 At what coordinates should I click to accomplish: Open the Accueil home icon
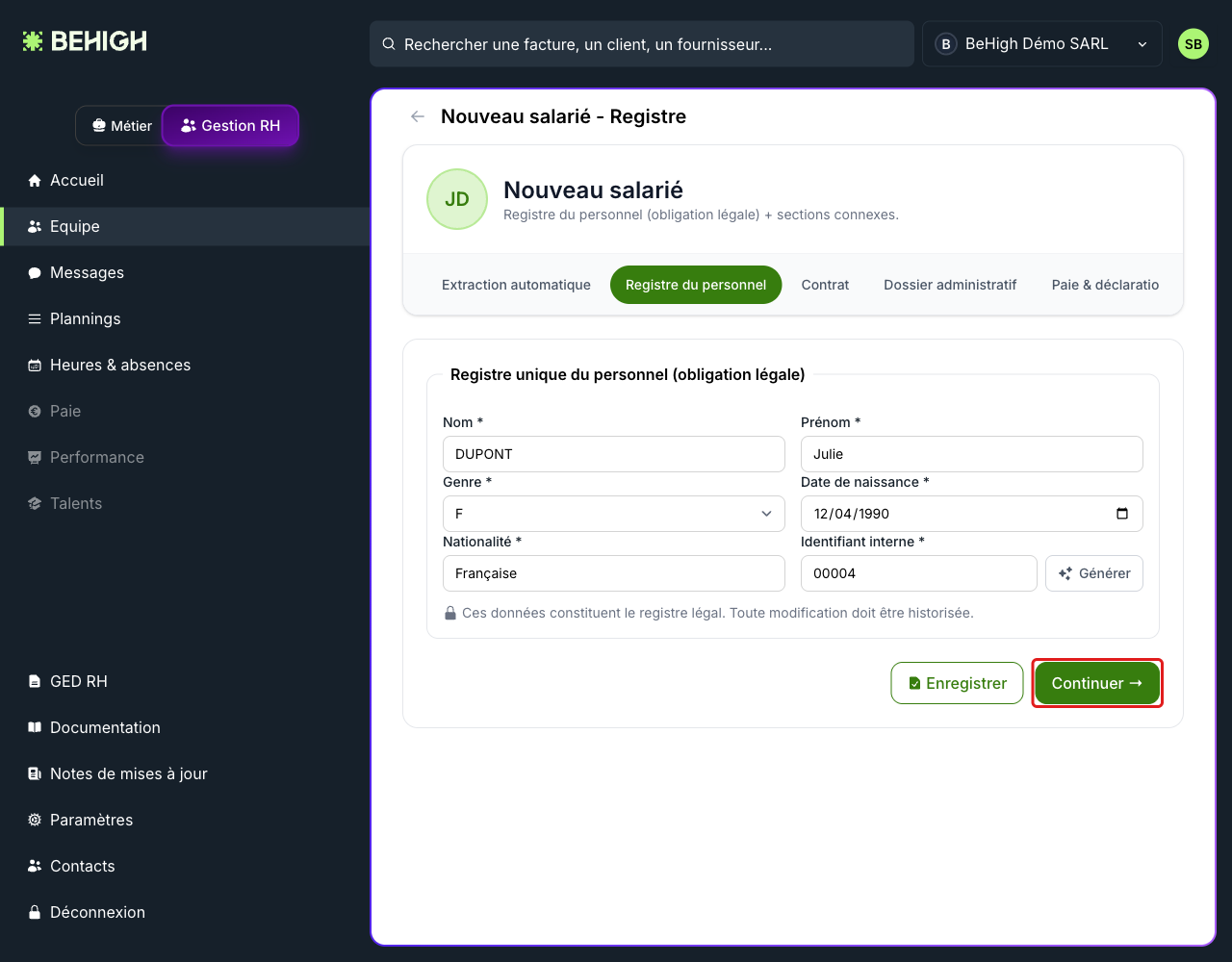click(35, 180)
